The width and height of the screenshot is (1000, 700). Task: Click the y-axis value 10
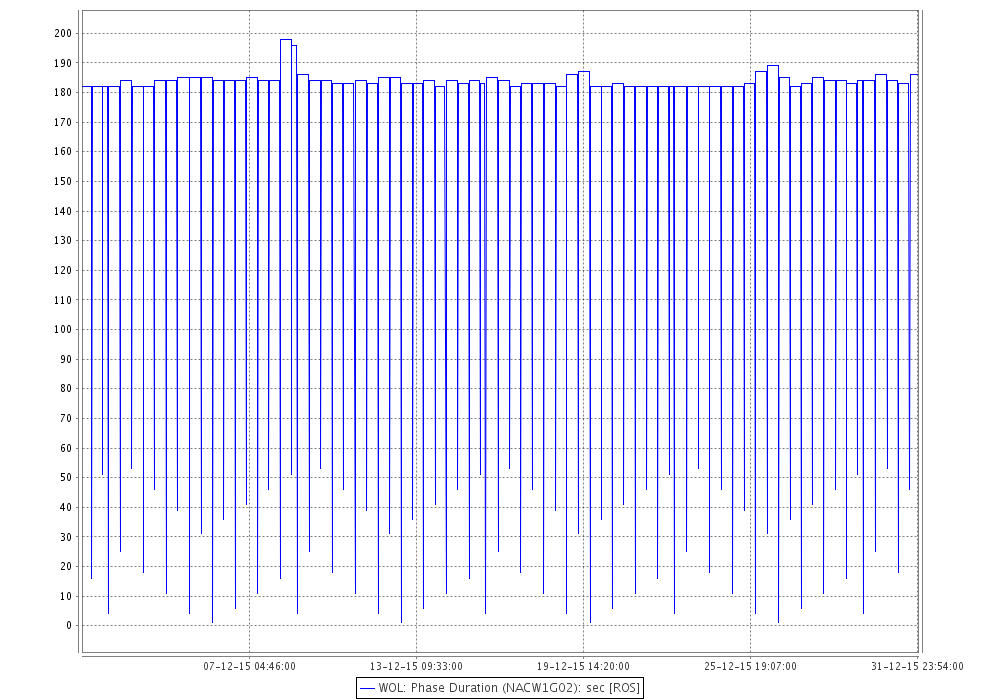click(66, 596)
